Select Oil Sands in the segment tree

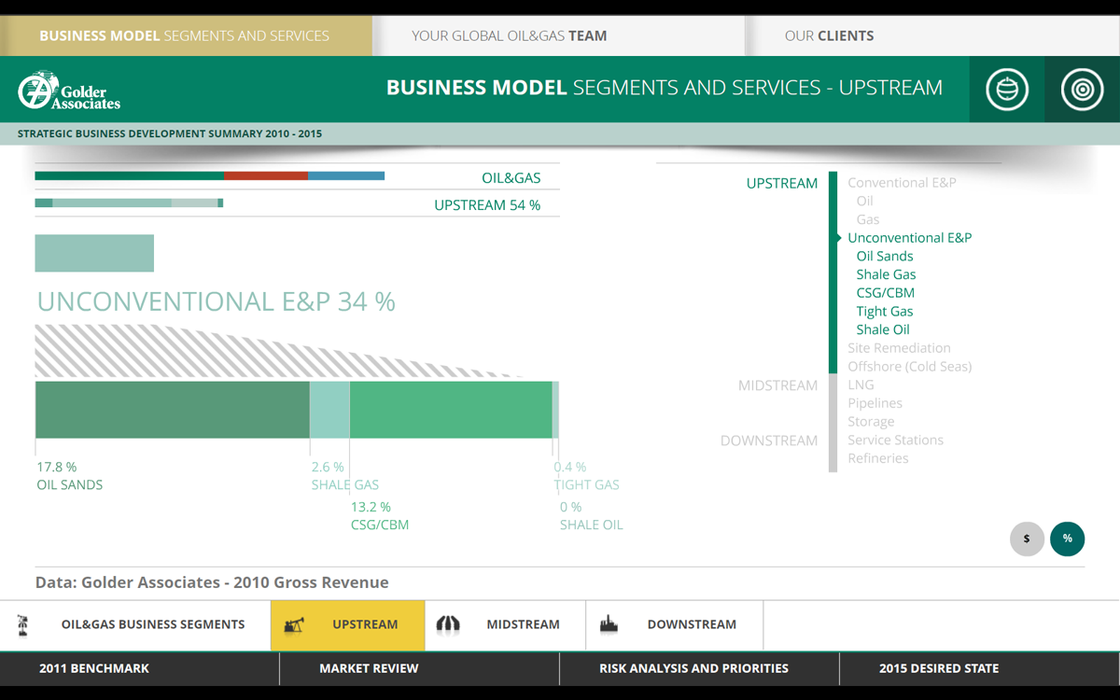884,256
